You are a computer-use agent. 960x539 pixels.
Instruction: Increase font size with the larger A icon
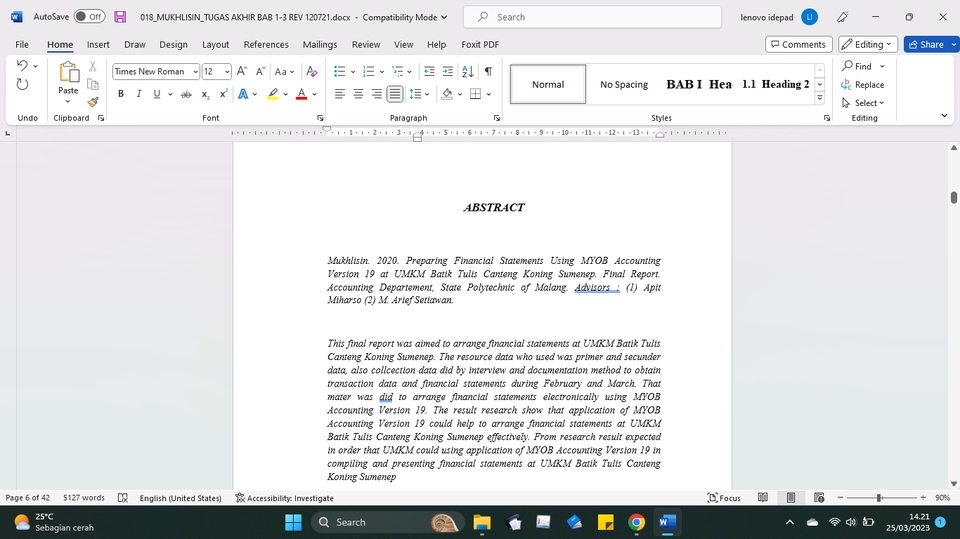[242, 71]
